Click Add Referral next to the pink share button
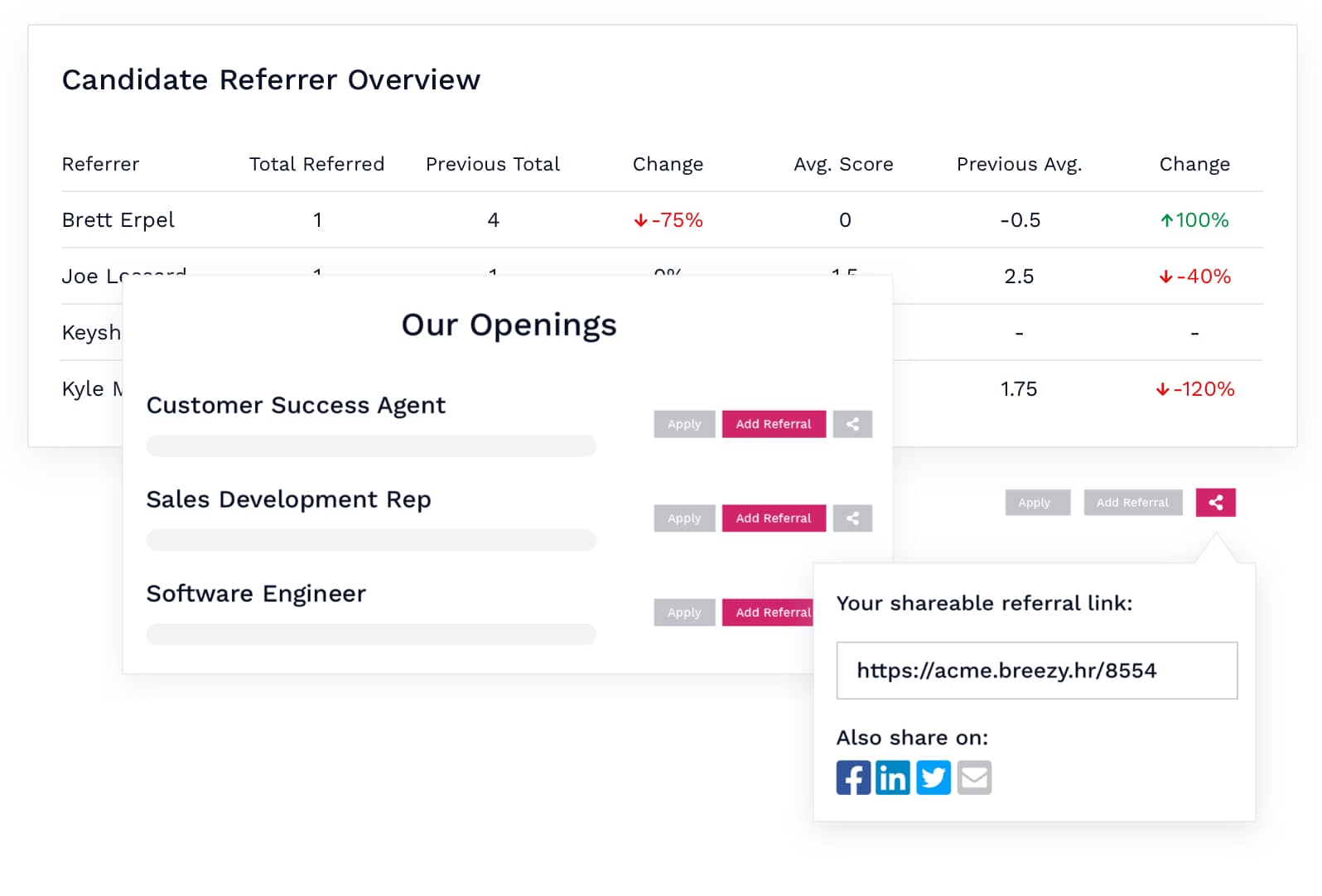The width and height of the screenshot is (1322, 896). point(1132,502)
